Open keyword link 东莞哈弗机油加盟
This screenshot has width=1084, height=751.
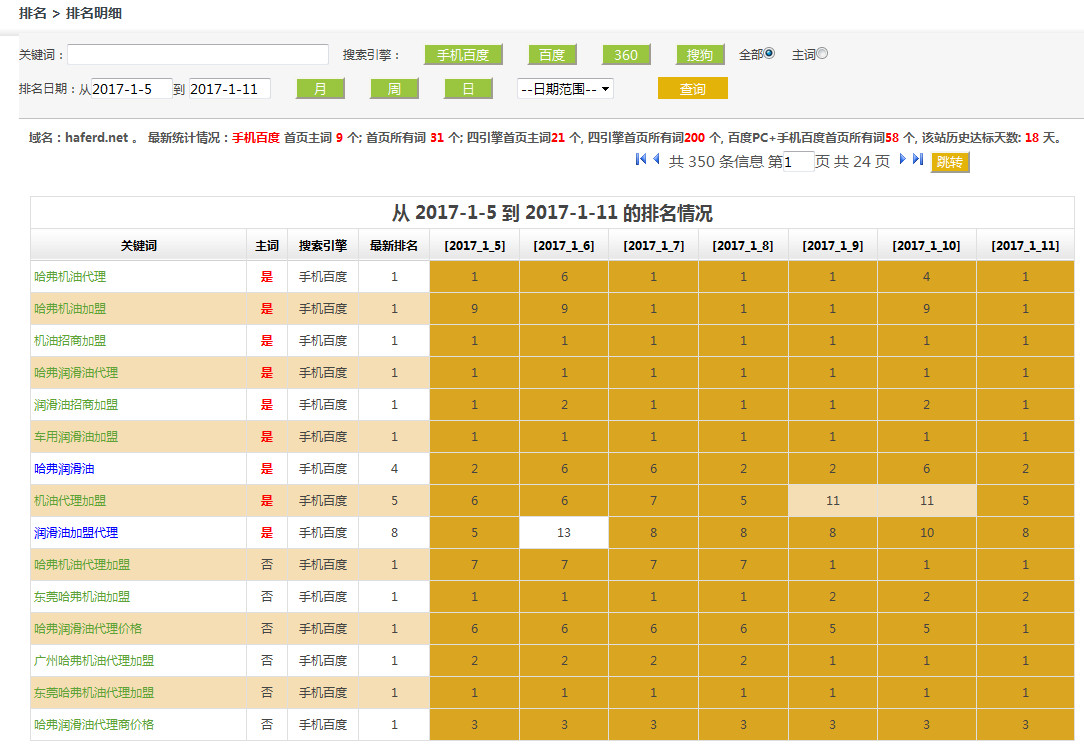(82, 597)
